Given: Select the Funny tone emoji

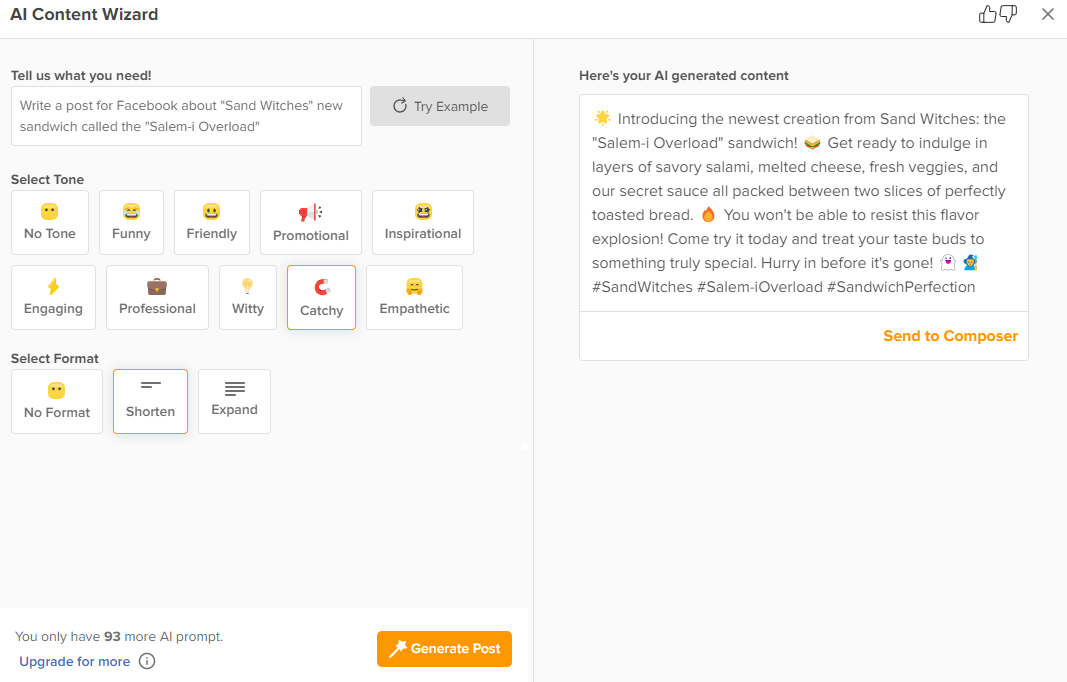Looking at the screenshot, I should [x=131, y=221].
